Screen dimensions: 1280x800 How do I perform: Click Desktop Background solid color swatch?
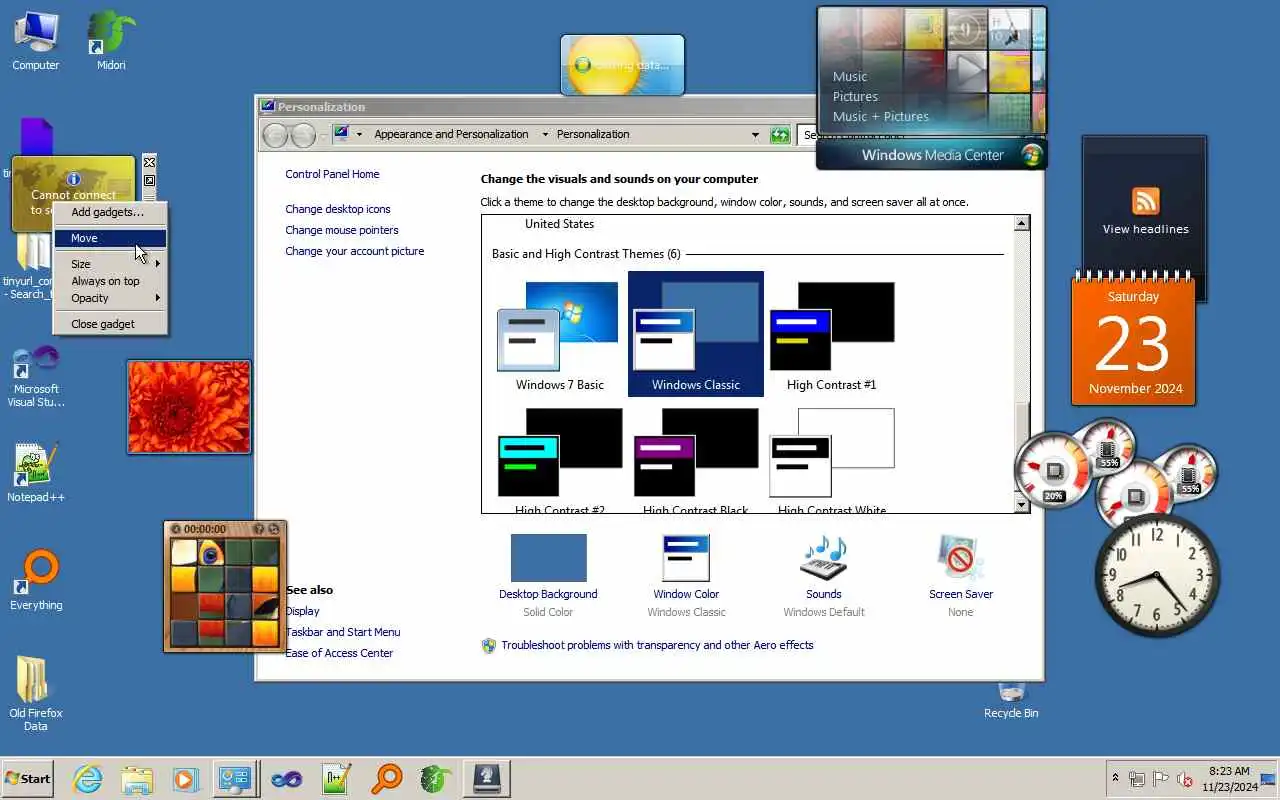click(x=549, y=558)
